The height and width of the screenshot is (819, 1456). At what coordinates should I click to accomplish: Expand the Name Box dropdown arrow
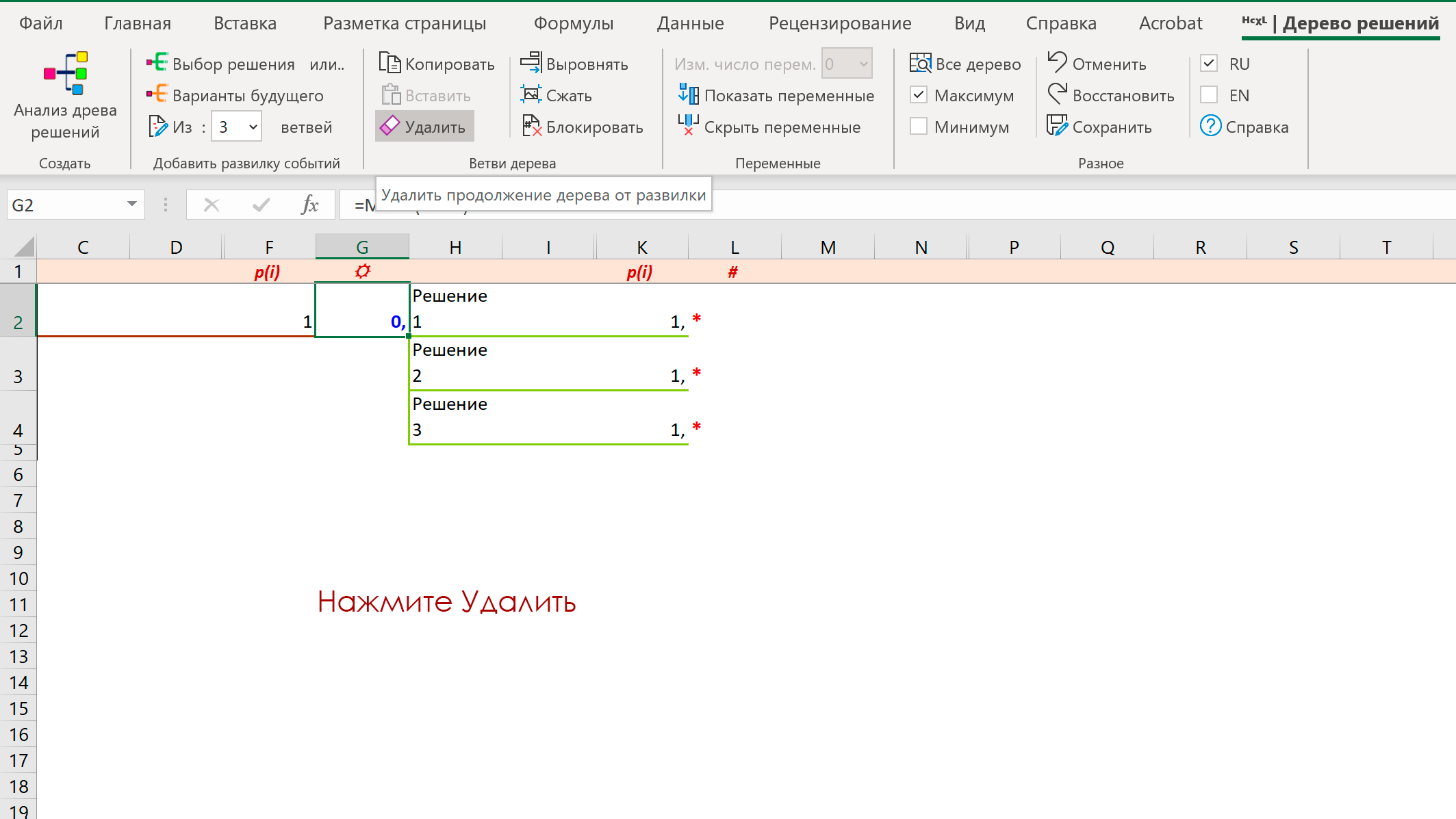(132, 204)
